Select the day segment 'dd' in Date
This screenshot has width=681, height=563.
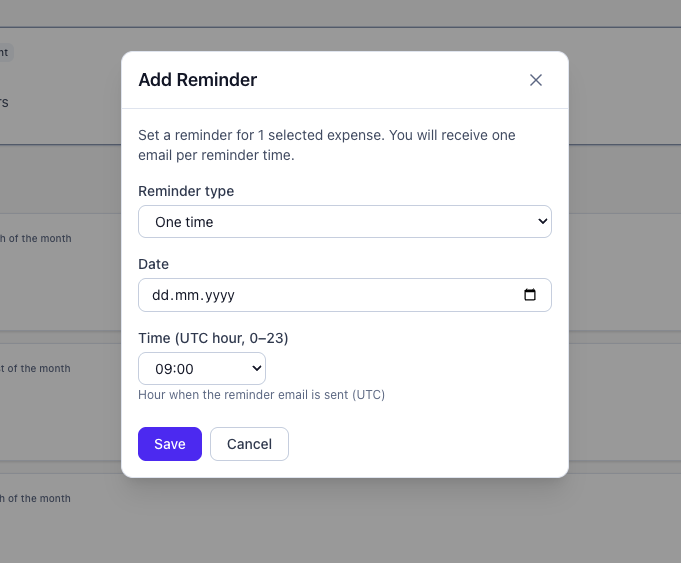pyautogui.click(x=161, y=296)
